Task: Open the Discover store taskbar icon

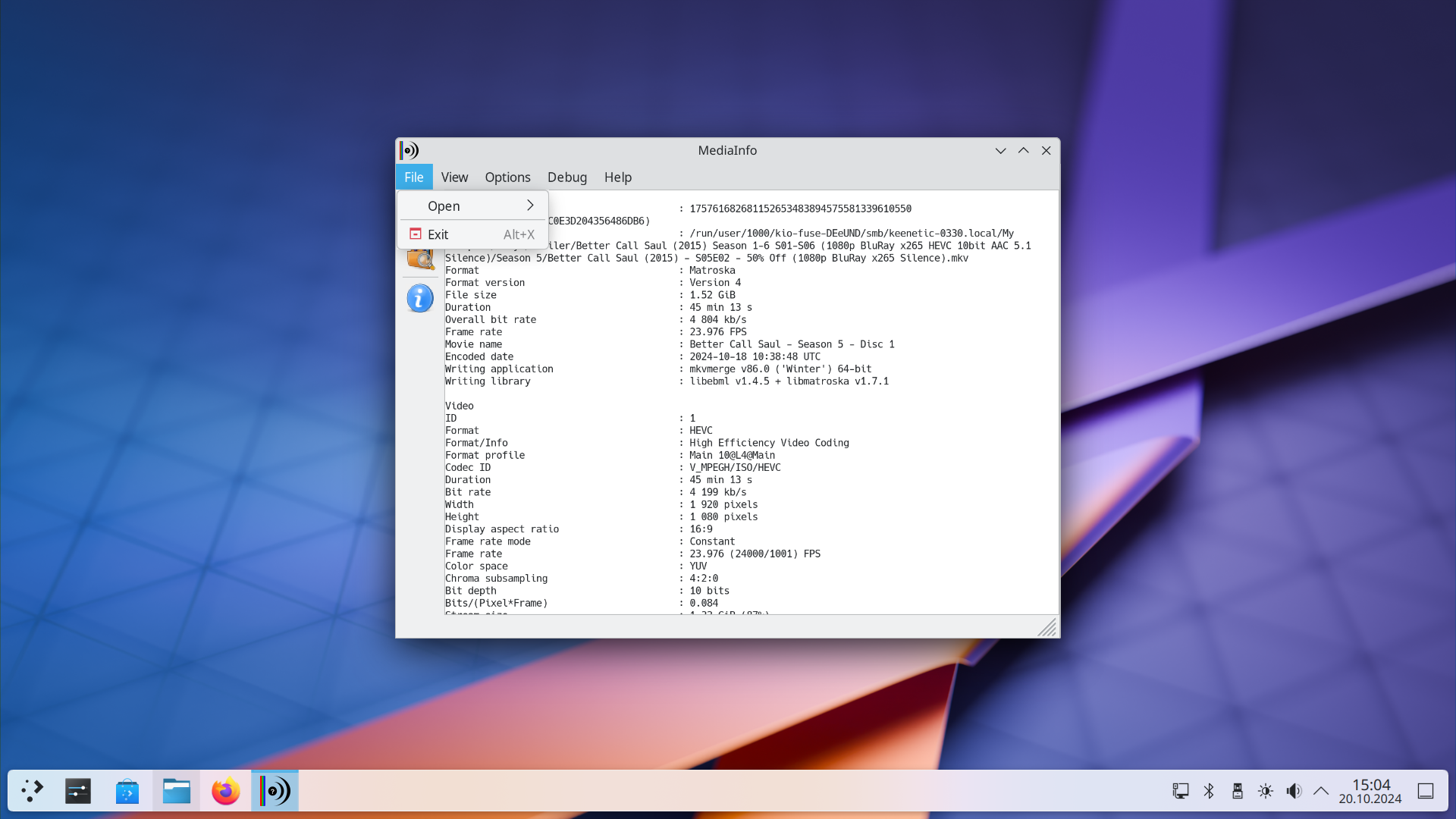Action: pos(127,791)
